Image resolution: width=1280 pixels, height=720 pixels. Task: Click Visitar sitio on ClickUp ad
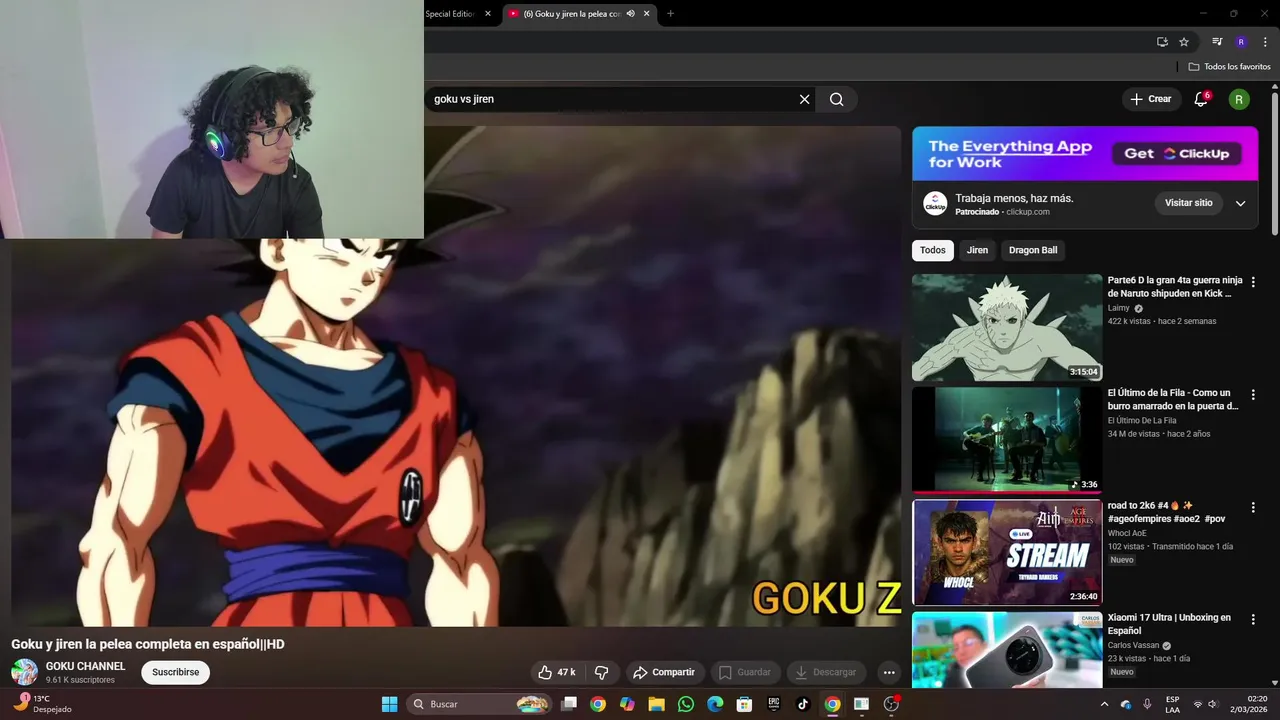pyautogui.click(x=1189, y=203)
